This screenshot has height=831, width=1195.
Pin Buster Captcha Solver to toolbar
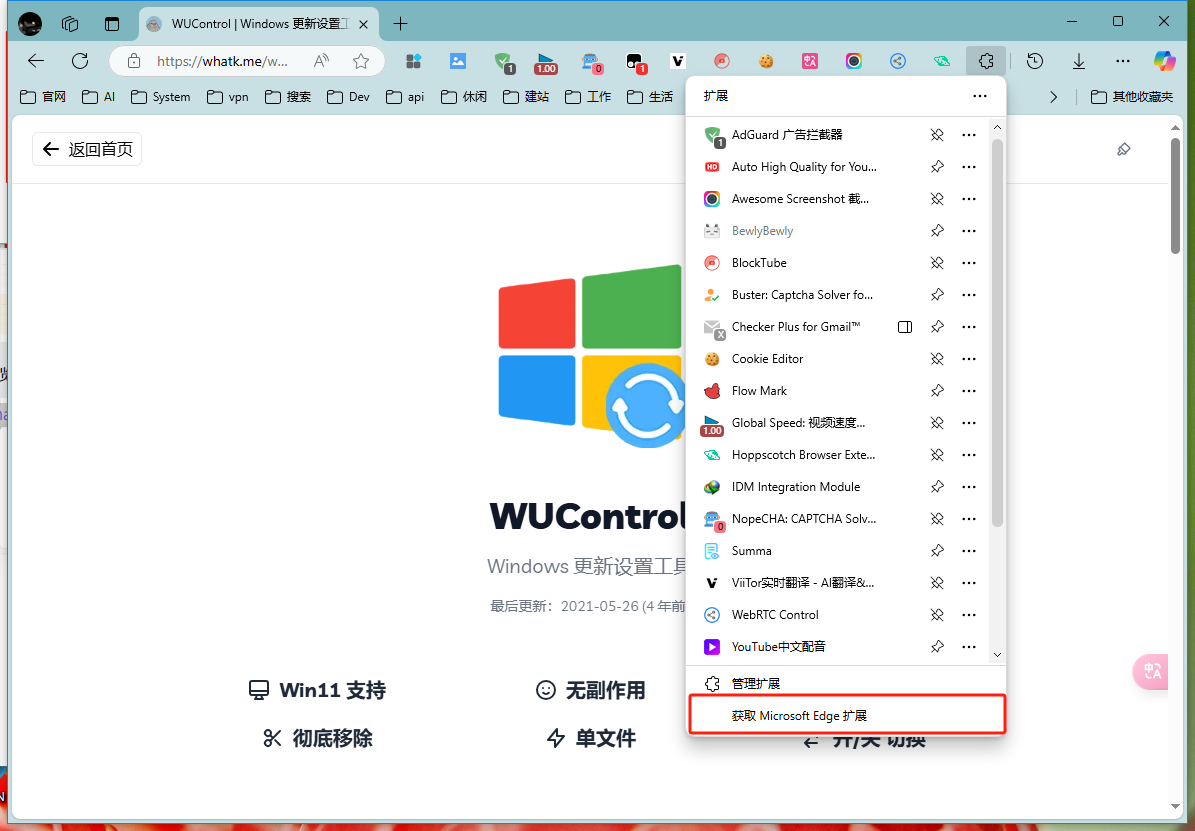click(937, 295)
